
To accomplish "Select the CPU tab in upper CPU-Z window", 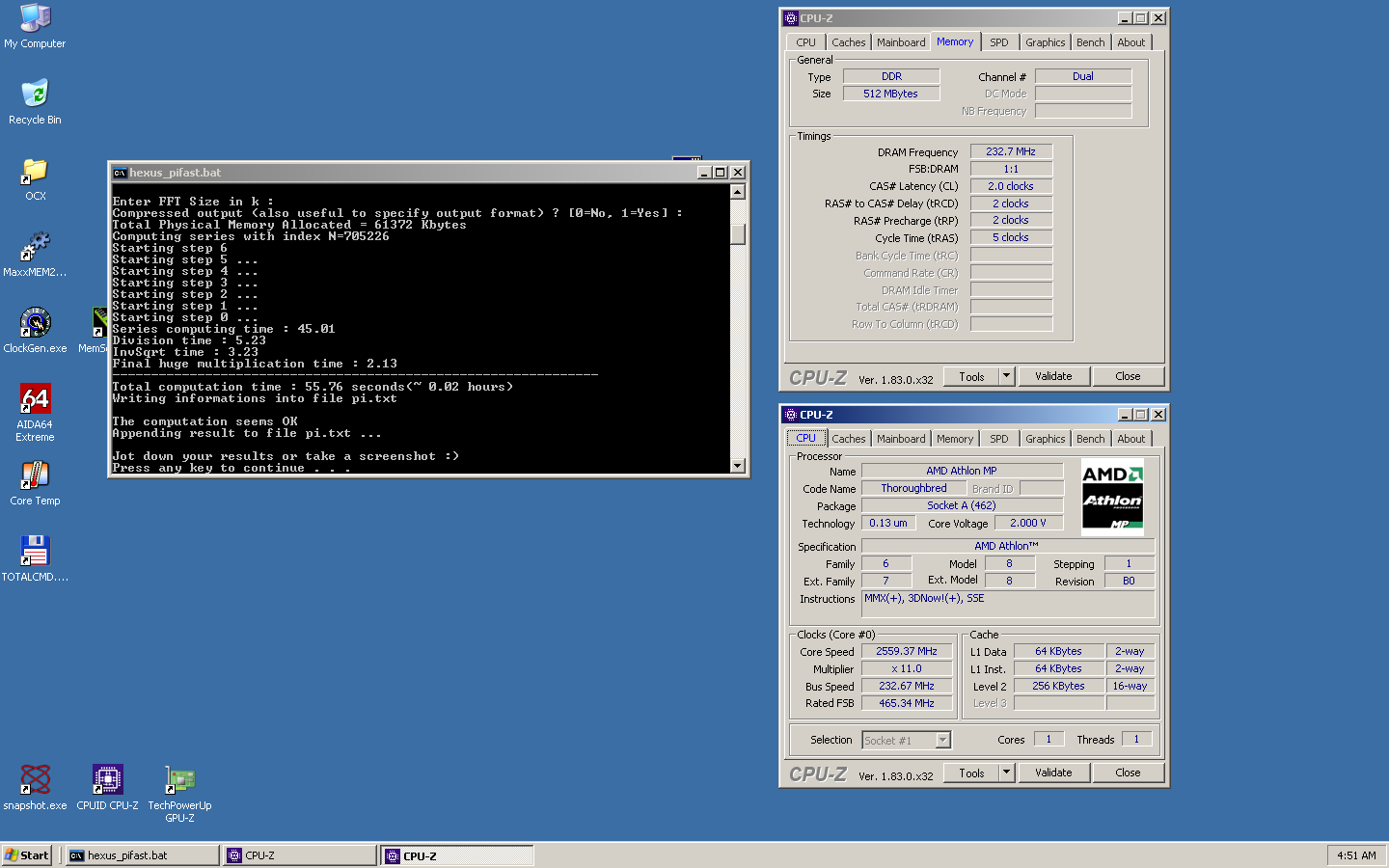I will coord(805,42).
